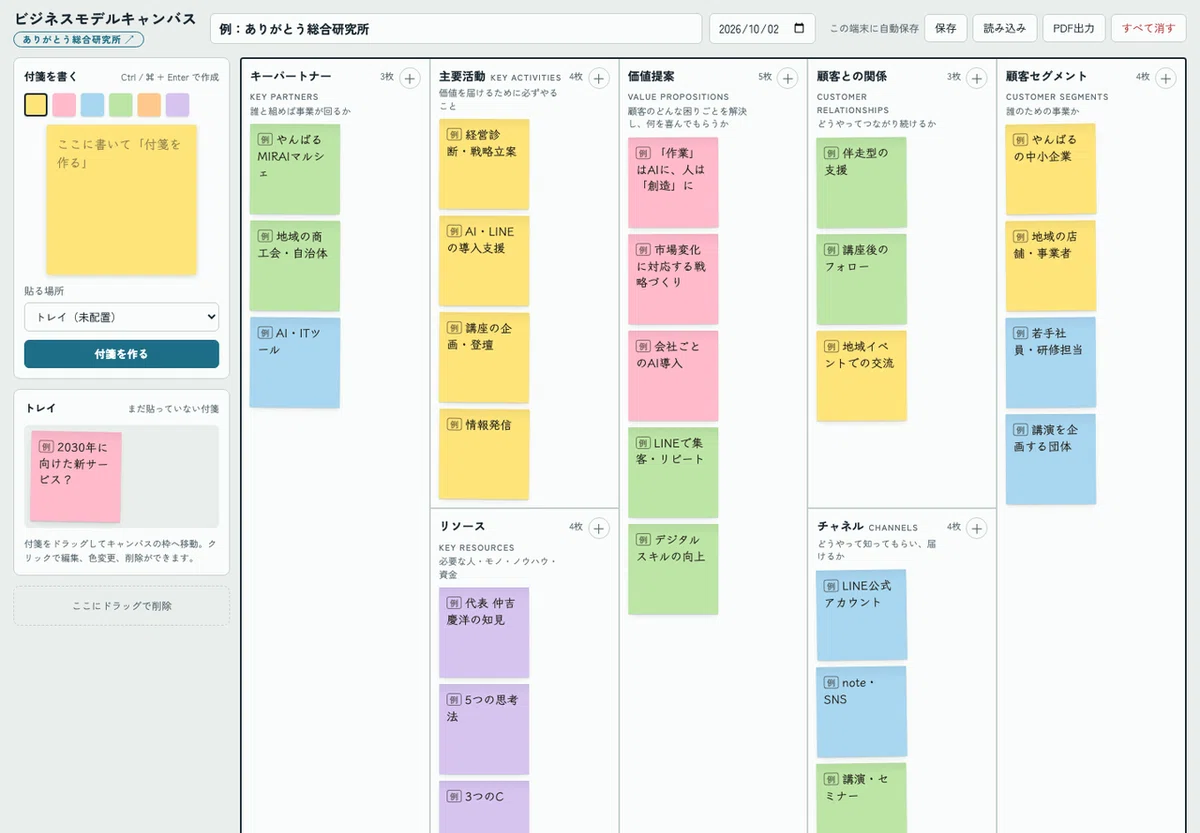This screenshot has width=1200, height=833.
Task: Select the yellow sticky note color
Action: pyautogui.click(x=36, y=104)
